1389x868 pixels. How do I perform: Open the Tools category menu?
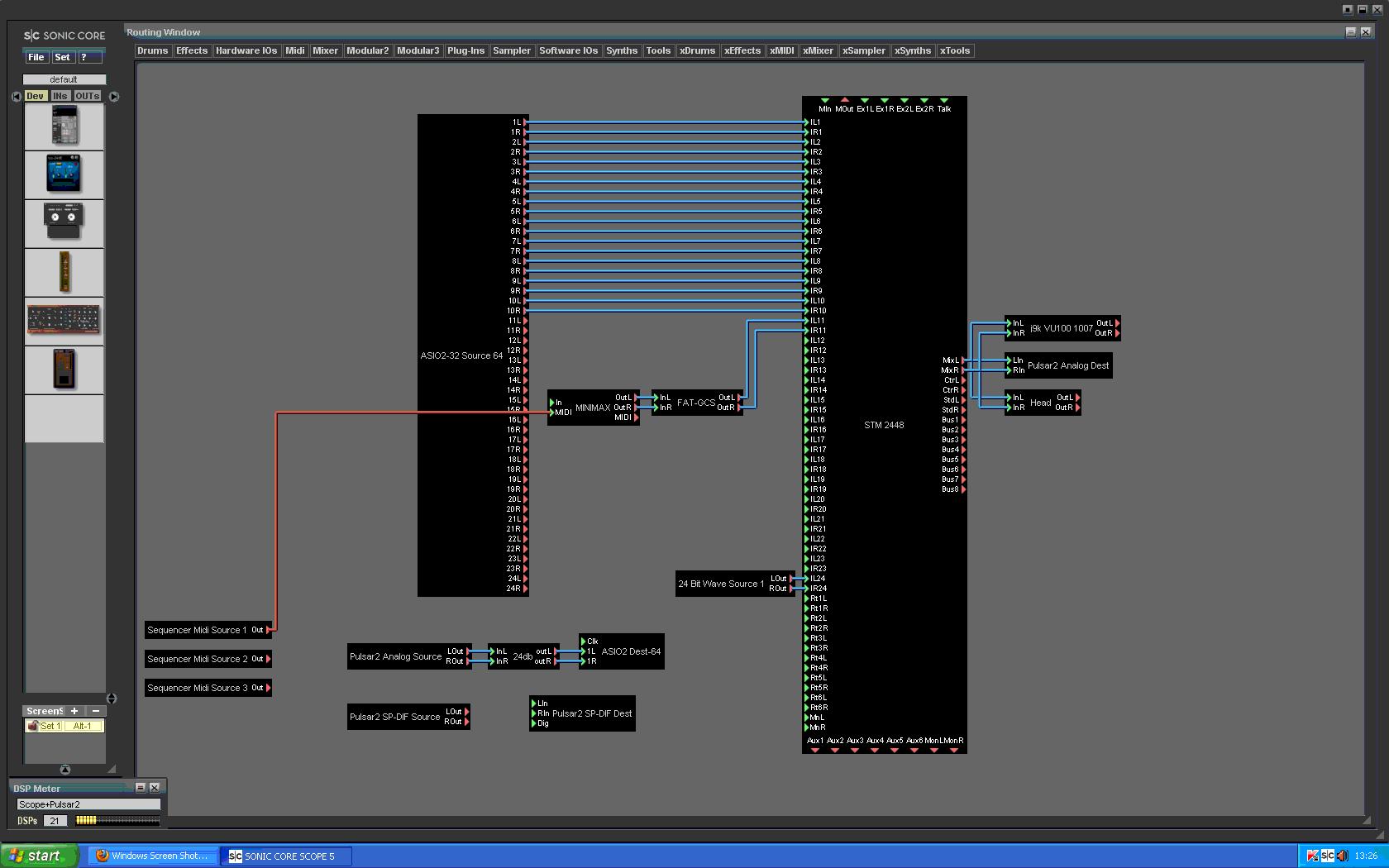658,50
